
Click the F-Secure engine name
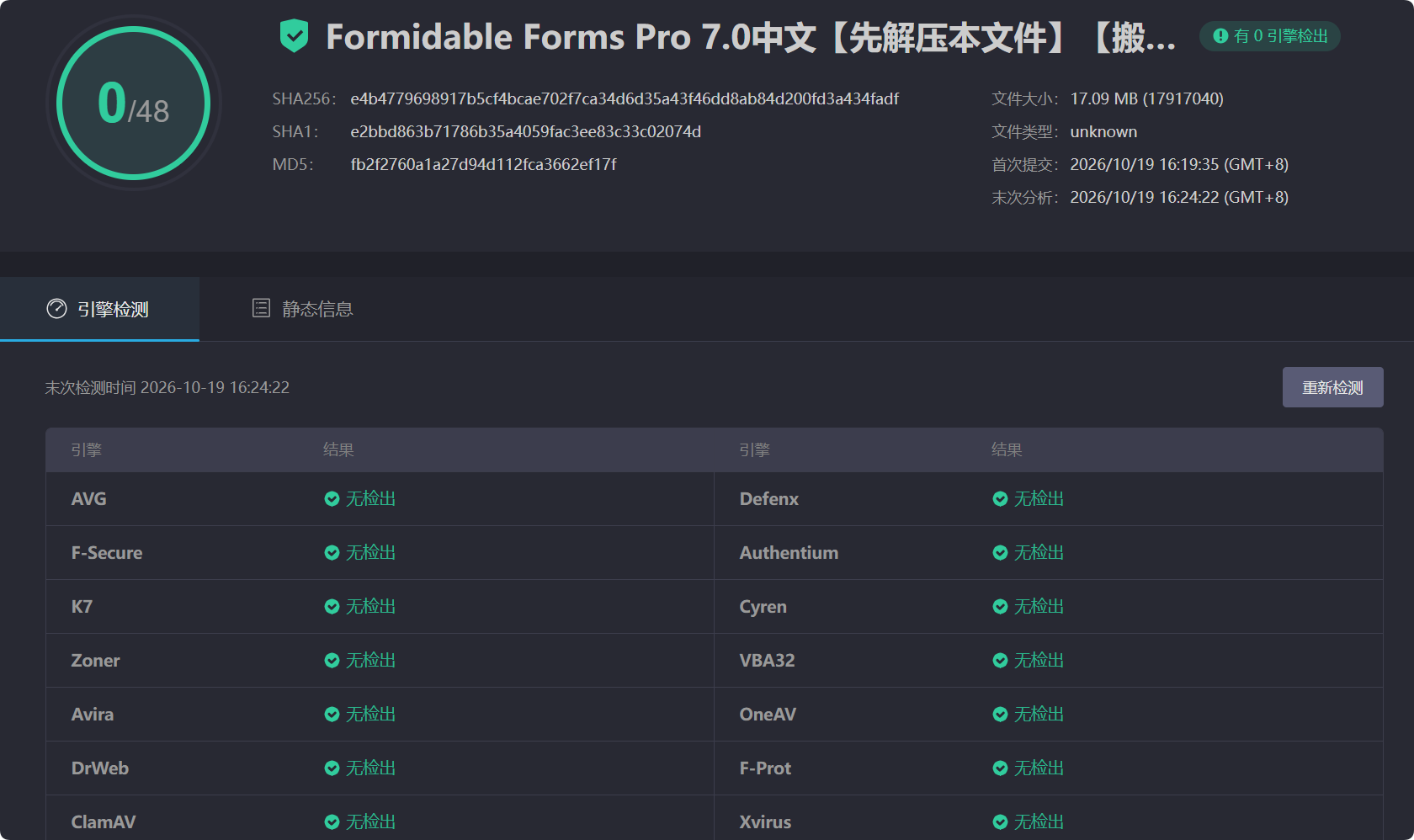click(x=107, y=552)
